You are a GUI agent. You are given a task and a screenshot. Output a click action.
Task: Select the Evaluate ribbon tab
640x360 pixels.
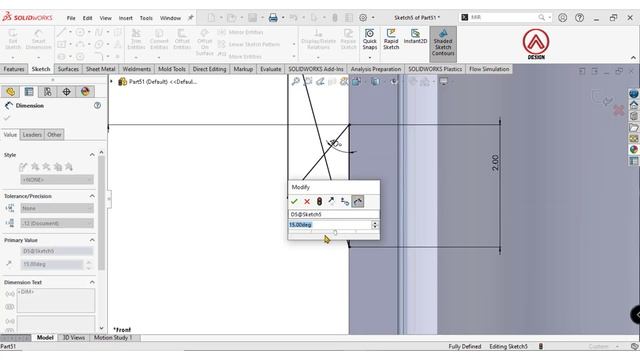point(271,69)
